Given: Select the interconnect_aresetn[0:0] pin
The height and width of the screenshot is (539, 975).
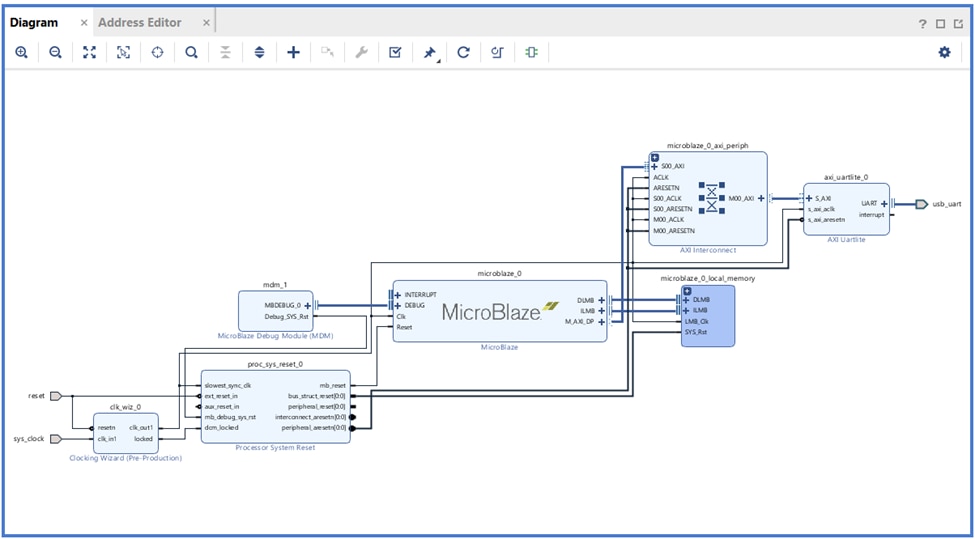Looking at the screenshot, I should 310,417.
